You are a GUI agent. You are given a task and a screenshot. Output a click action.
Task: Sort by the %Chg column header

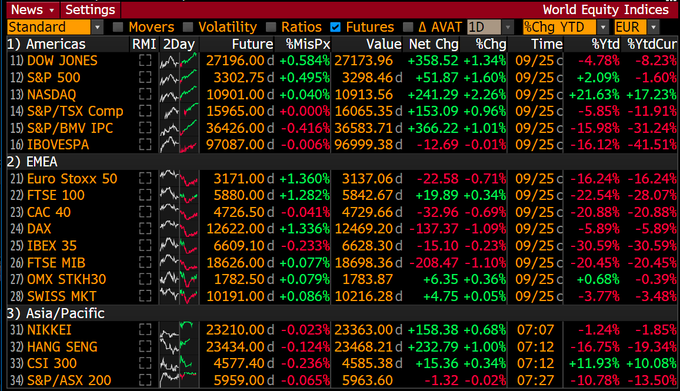click(x=490, y=44)
